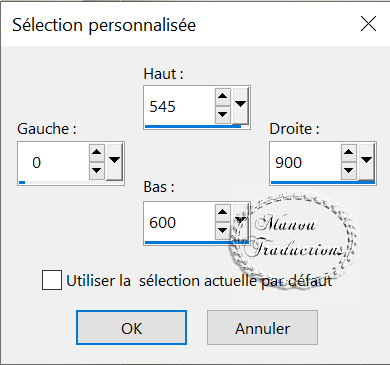Decrease the Gauche value with down arrow
Image resolution: width=390 pixels, height=365 pixels.
[97, 171]
